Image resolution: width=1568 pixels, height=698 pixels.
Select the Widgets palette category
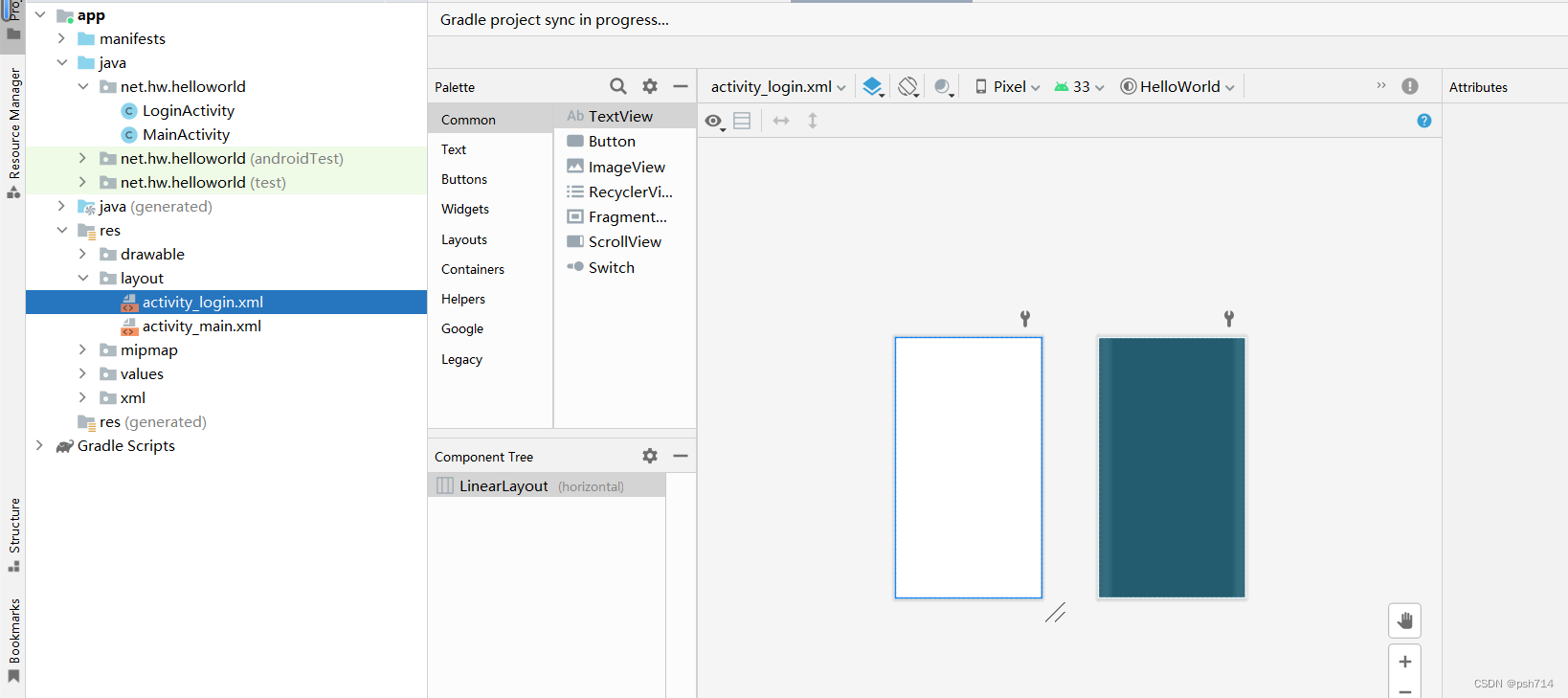pos(490,209)
